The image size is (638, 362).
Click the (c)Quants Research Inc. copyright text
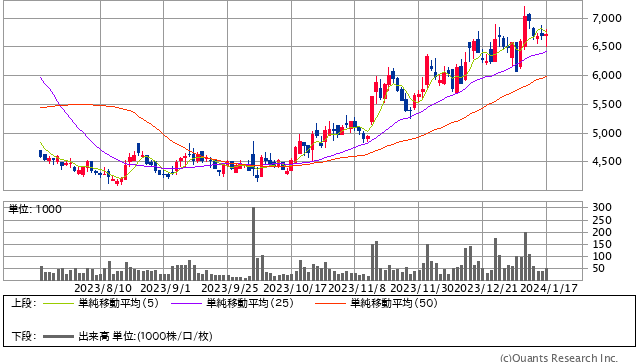click(559, 358)
